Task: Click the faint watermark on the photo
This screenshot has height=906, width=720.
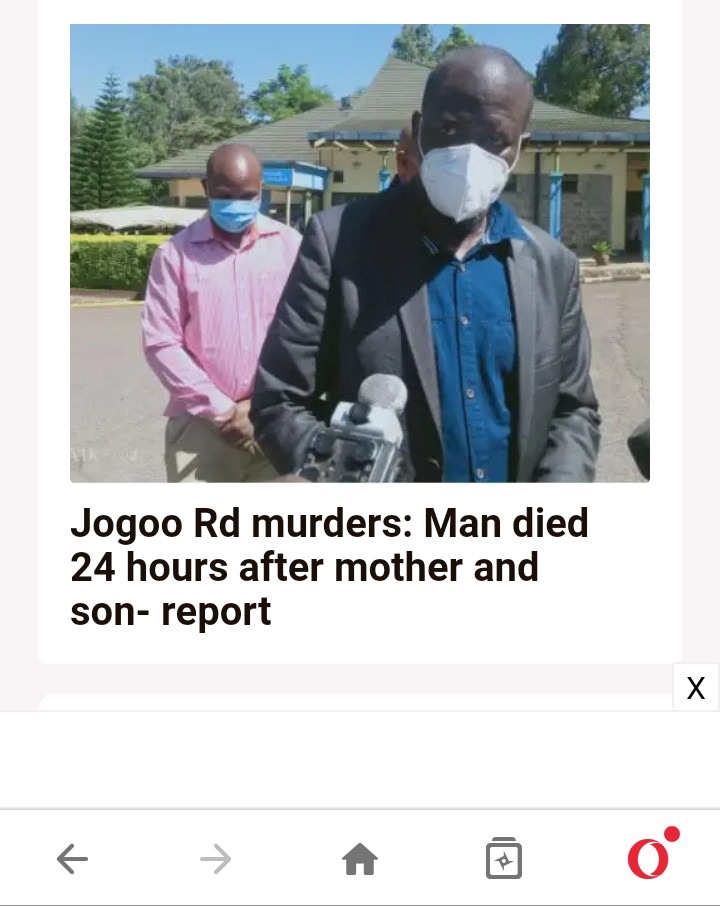Action: 104,454
